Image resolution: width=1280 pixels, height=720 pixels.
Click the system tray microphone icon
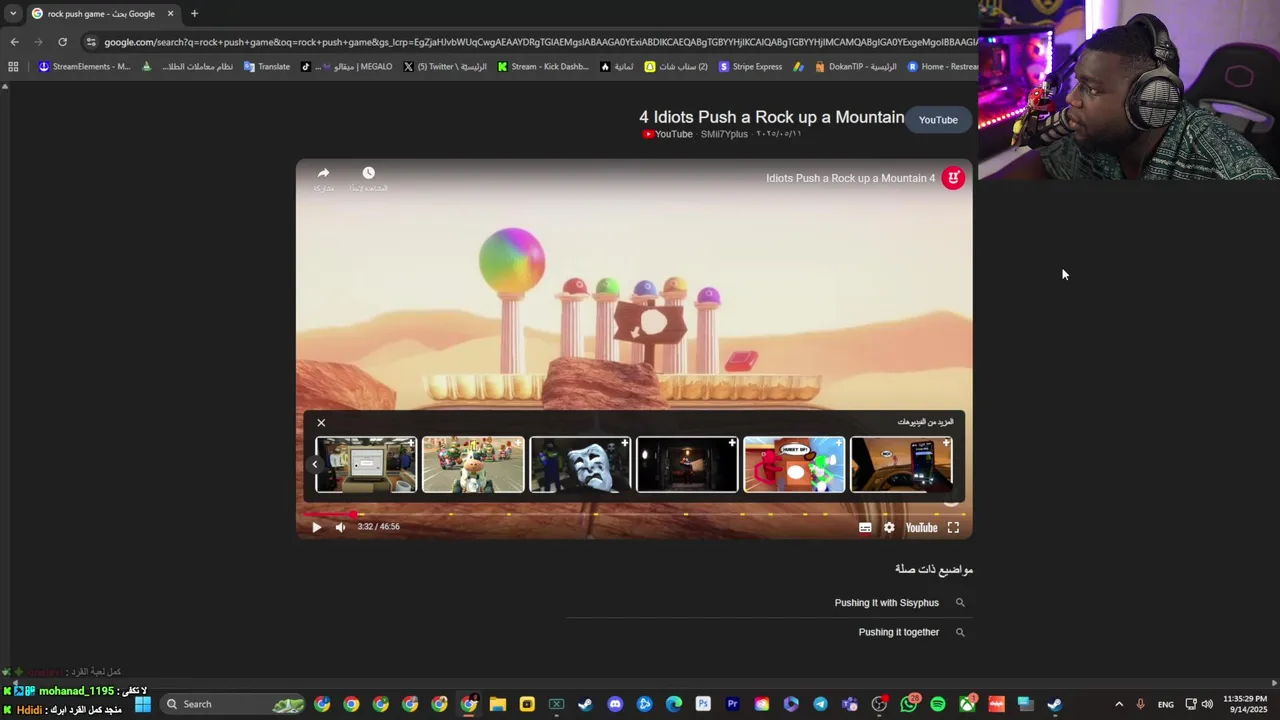tap(1140, 704)
